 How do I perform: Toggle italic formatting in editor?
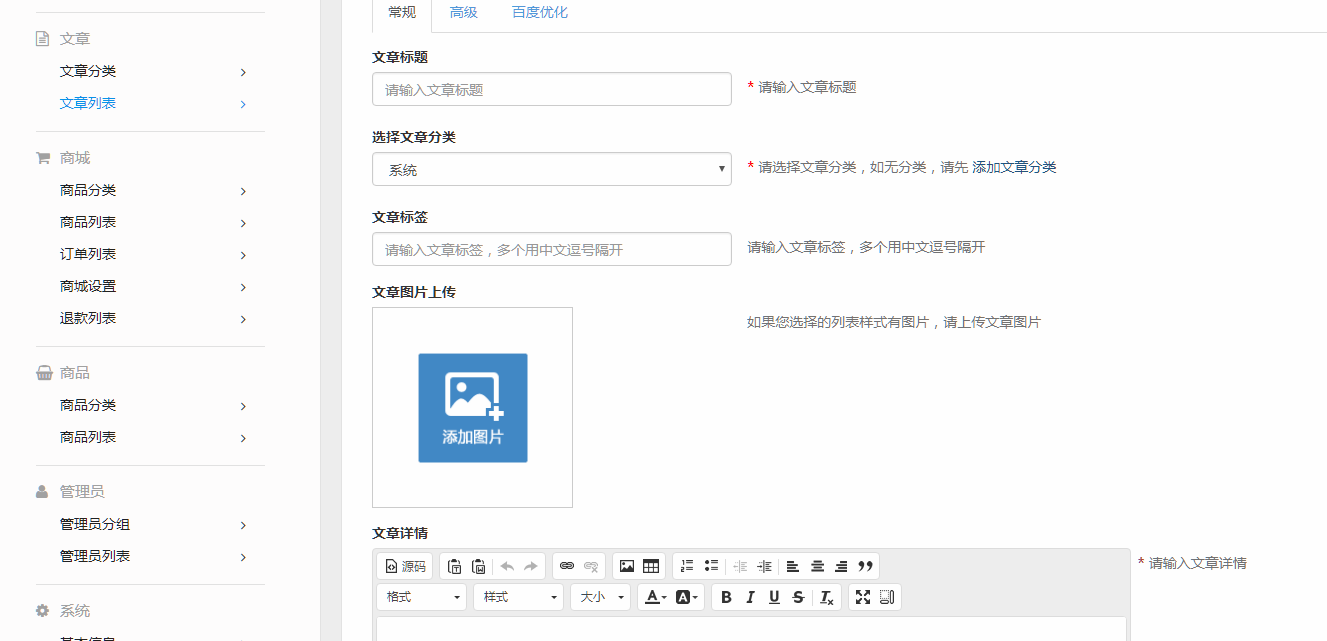[x=750, y=597]
